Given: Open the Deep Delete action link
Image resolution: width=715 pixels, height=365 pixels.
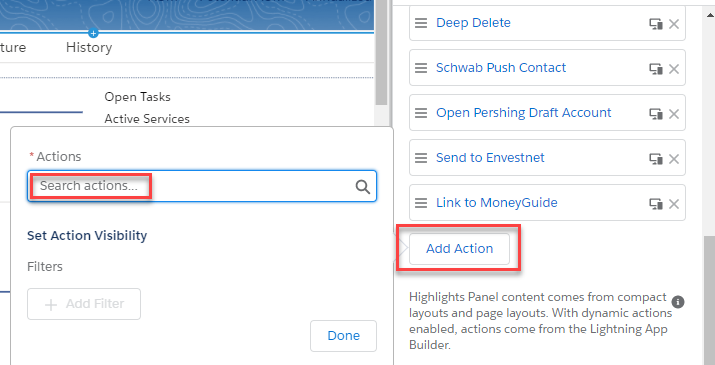Looking at the screenshot, I should pos(473,23).
